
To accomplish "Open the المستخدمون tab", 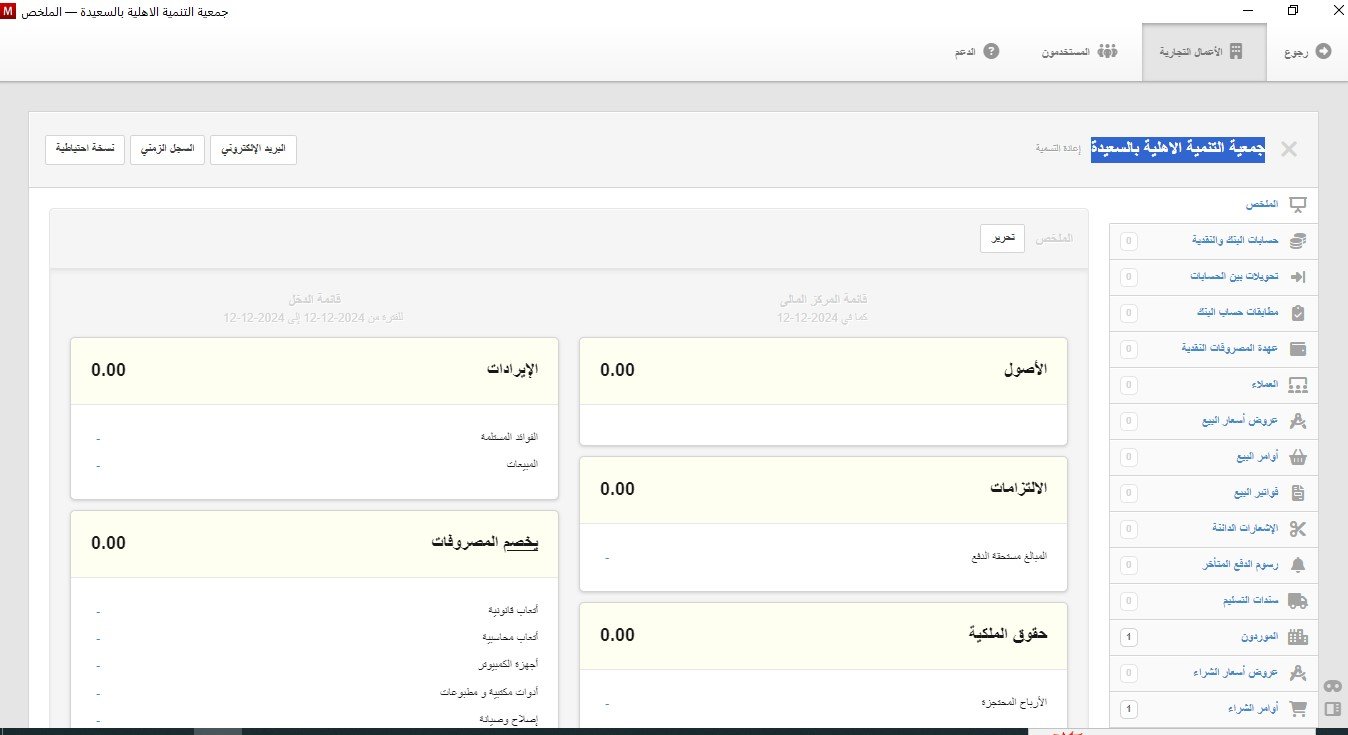I will [1080, 51].
